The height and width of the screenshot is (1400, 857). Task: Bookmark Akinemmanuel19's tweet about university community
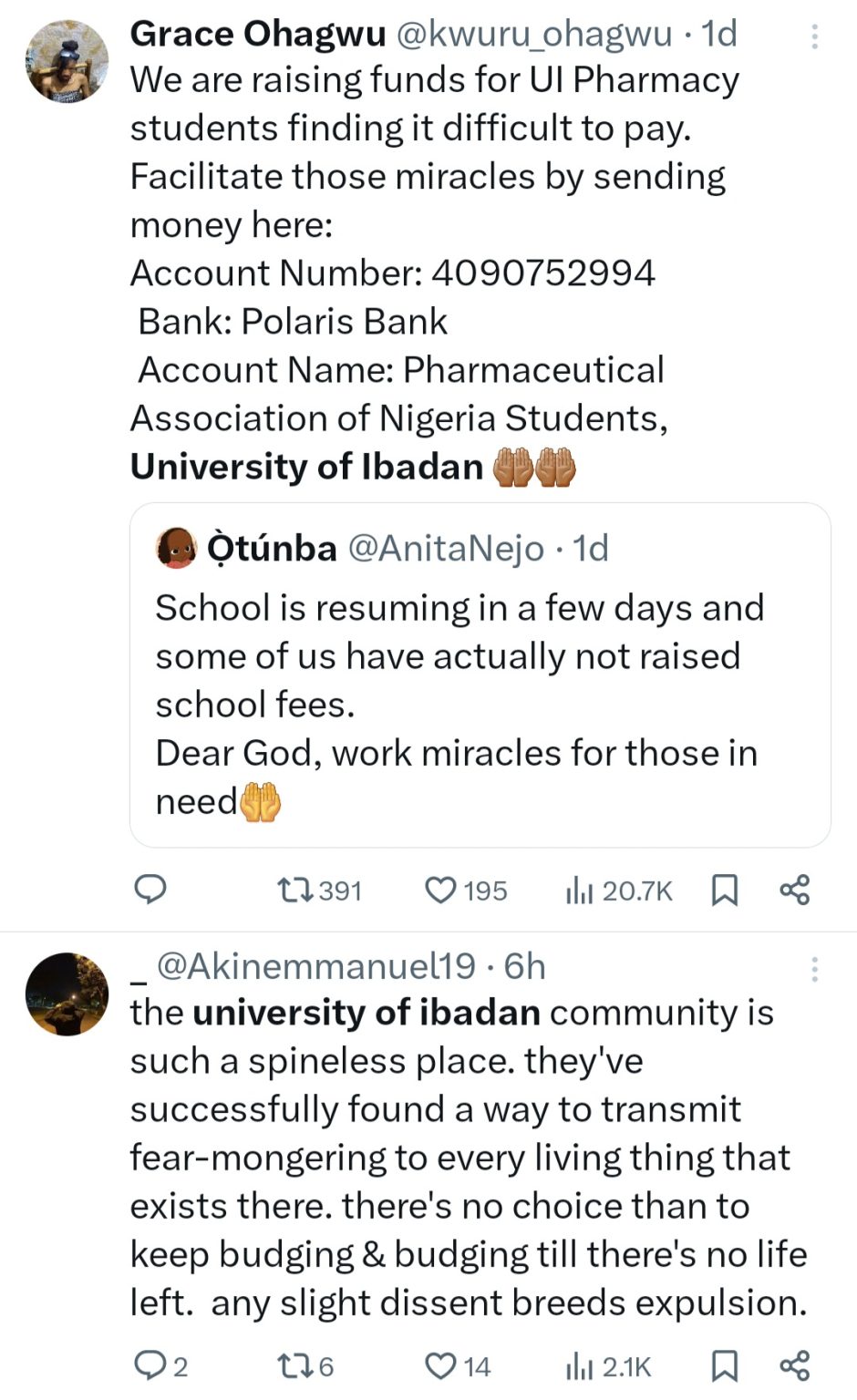724,1365
